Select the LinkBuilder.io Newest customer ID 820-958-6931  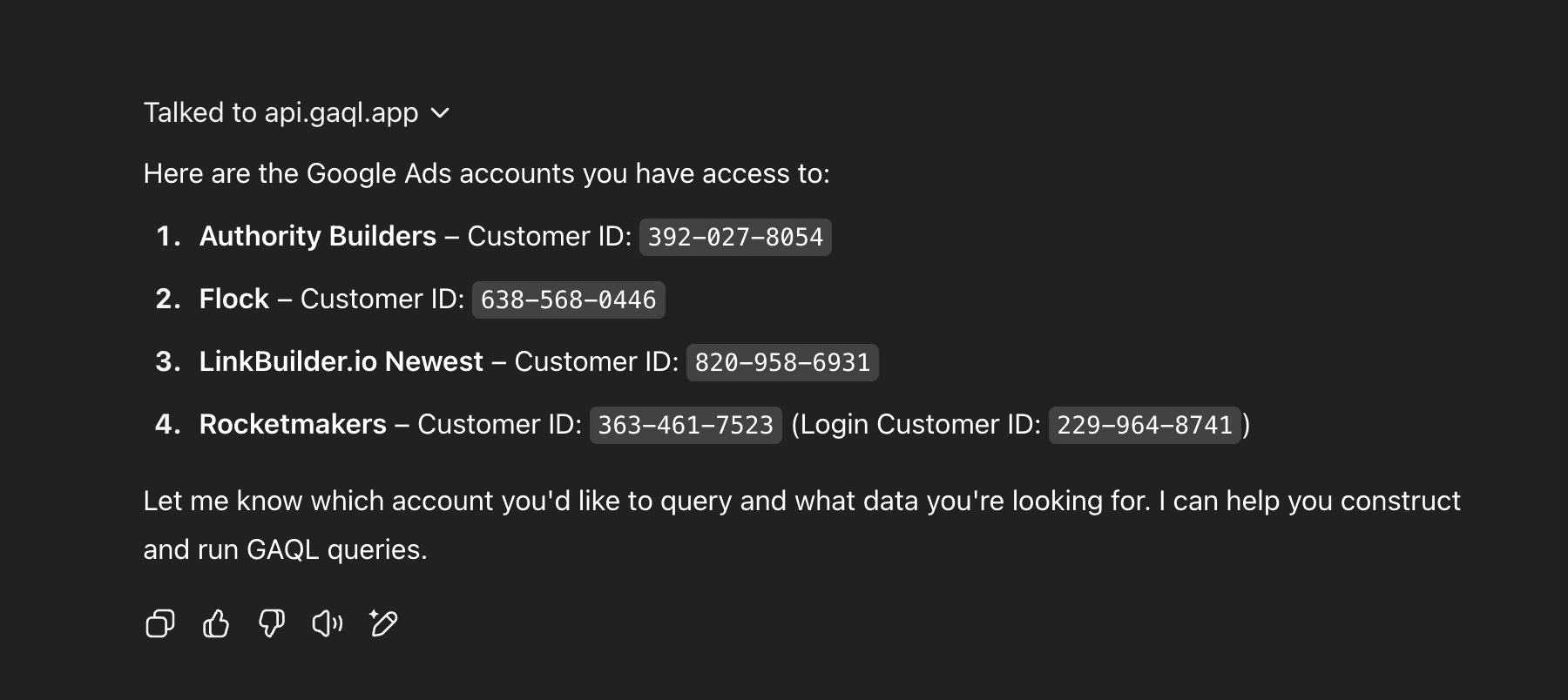tap(781, 362)
